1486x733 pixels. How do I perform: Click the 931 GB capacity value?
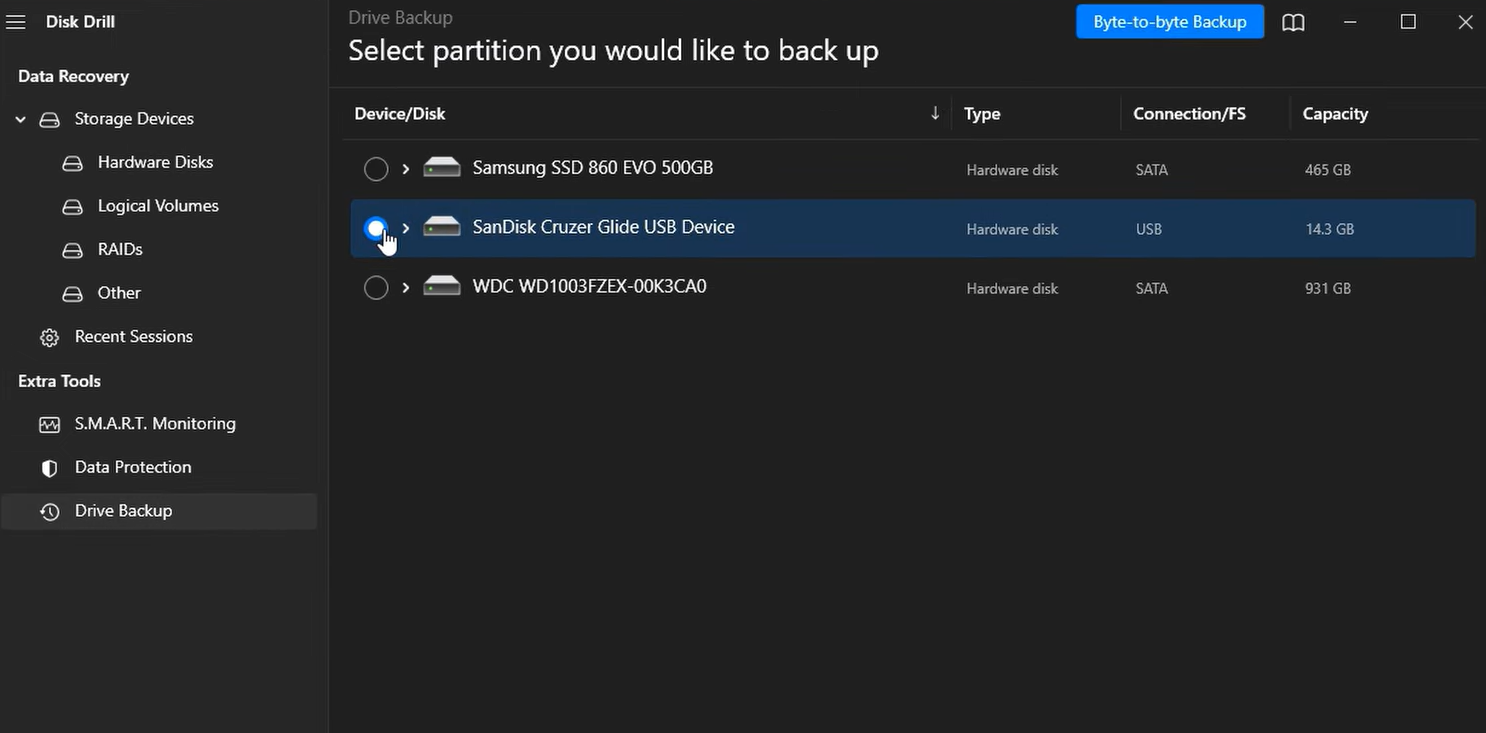coord(1328,288)
